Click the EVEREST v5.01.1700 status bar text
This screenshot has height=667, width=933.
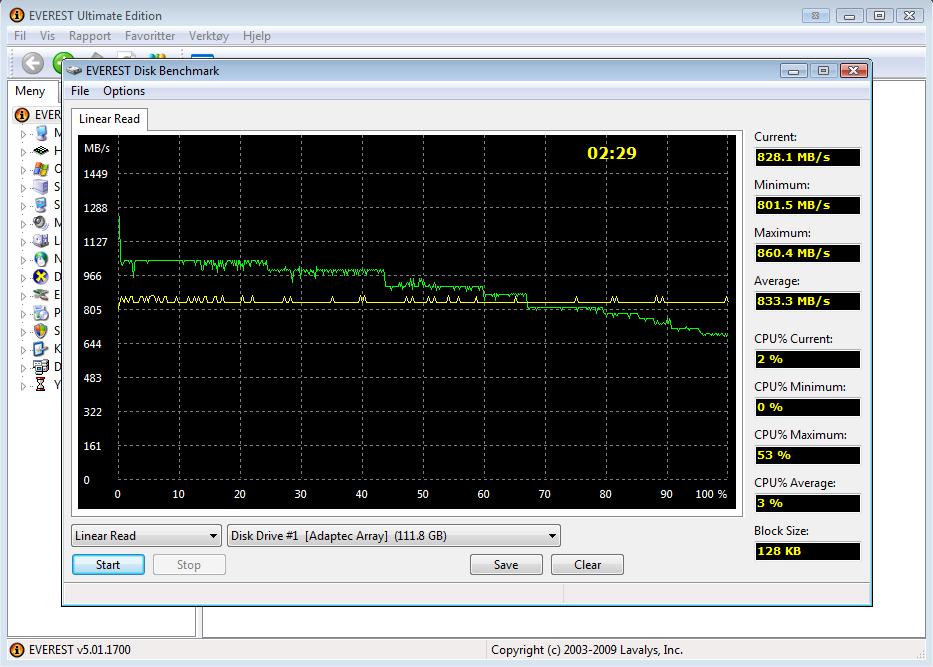[x=80, y=650]
